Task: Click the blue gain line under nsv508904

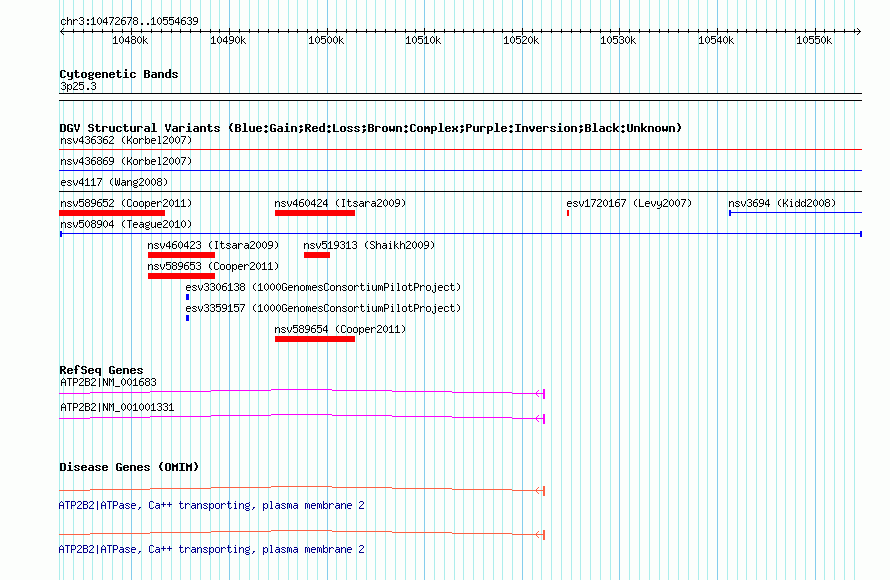Action: (x=461, y=234)
